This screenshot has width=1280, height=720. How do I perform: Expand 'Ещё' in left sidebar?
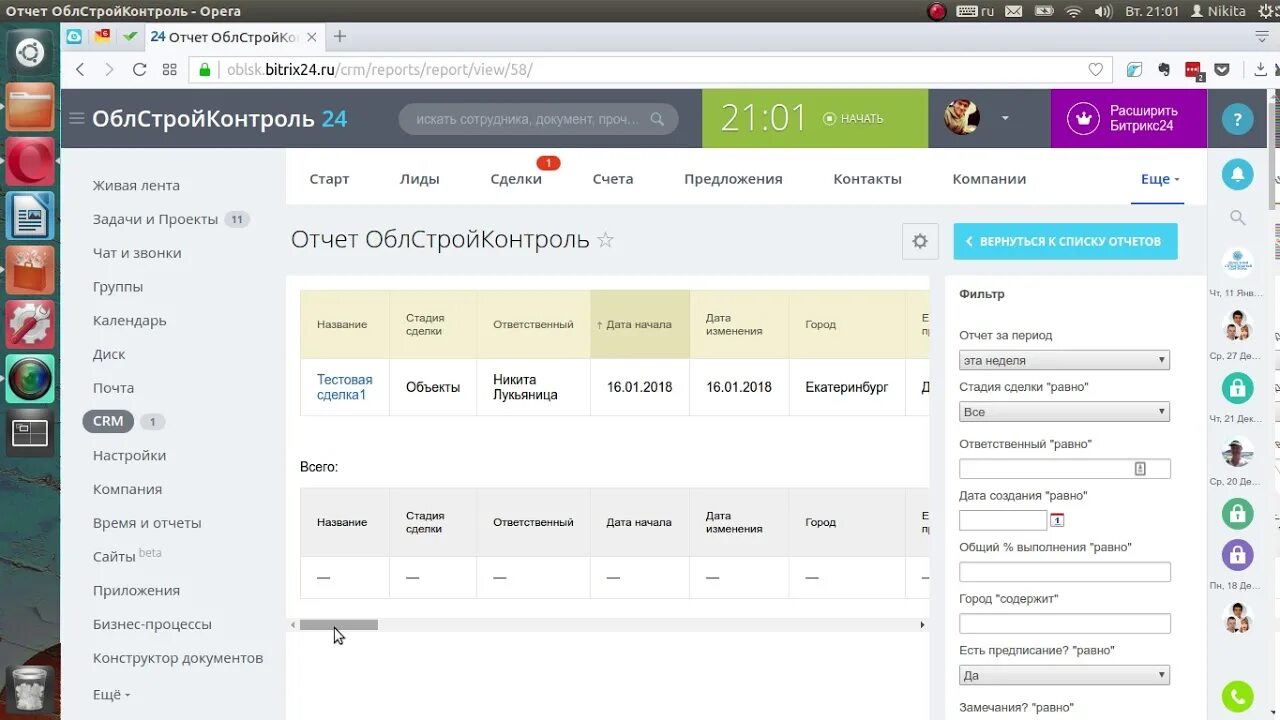pyautogui.click(x=111, y=694)
